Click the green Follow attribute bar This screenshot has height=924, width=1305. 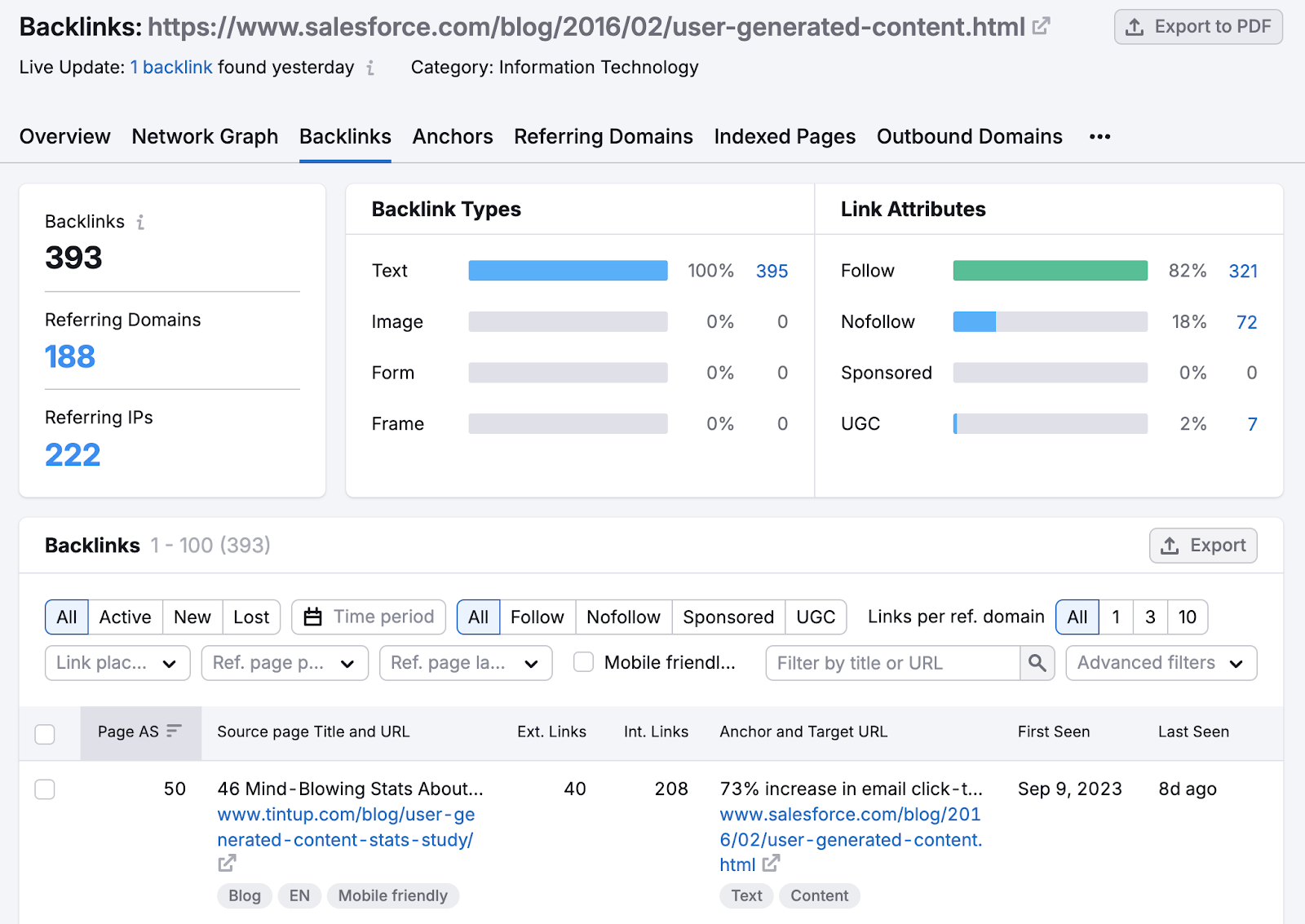1049,270
